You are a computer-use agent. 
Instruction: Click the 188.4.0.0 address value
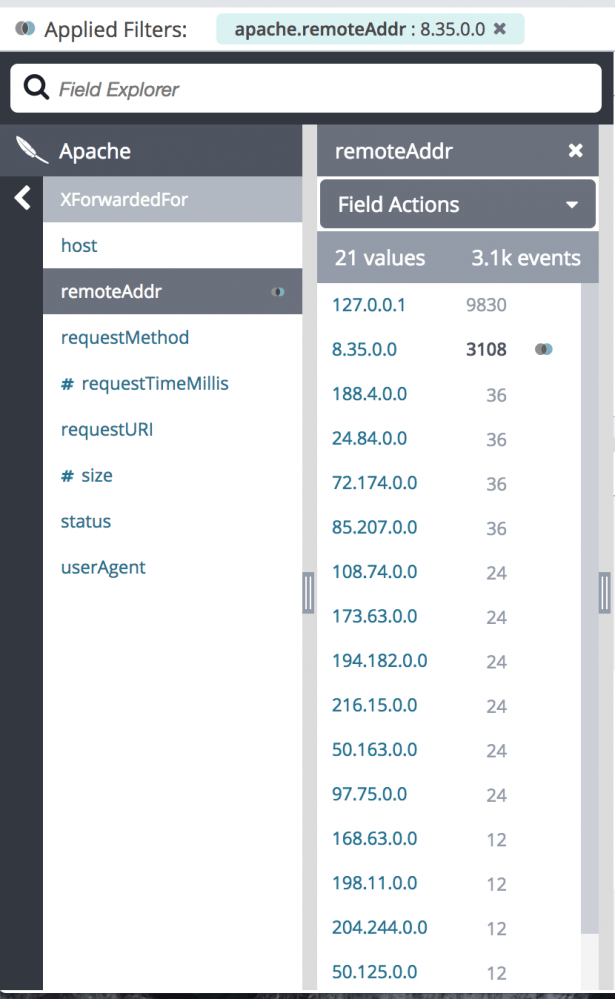[369, 394]
